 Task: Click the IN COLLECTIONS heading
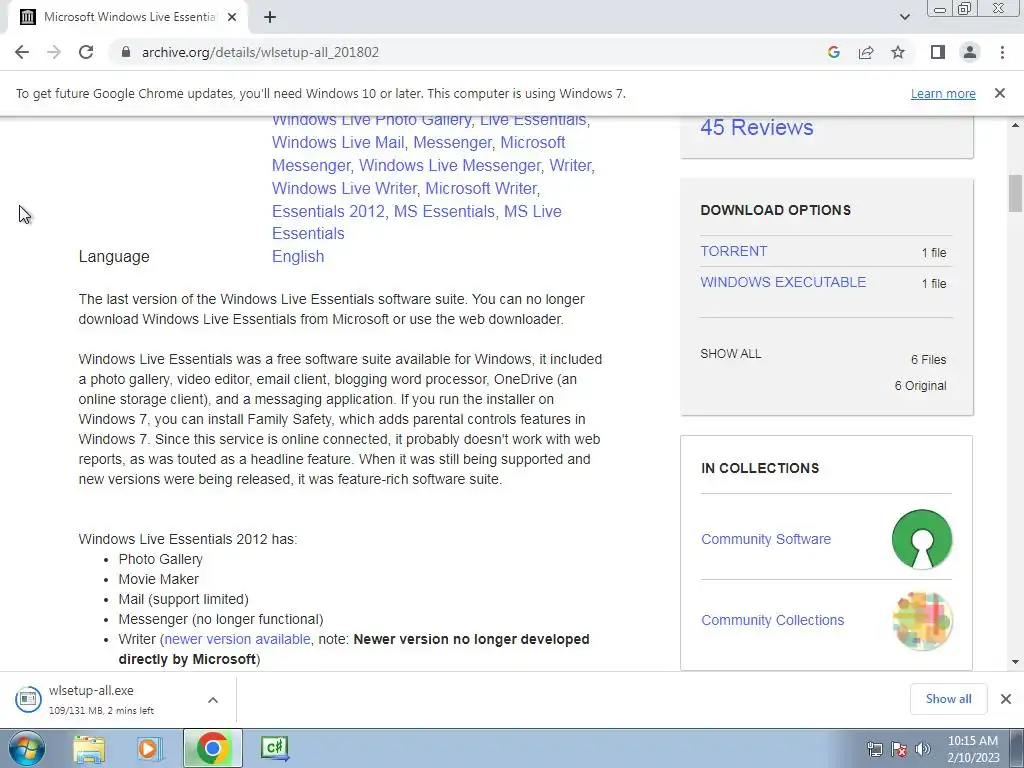click(x=760, y=468)
